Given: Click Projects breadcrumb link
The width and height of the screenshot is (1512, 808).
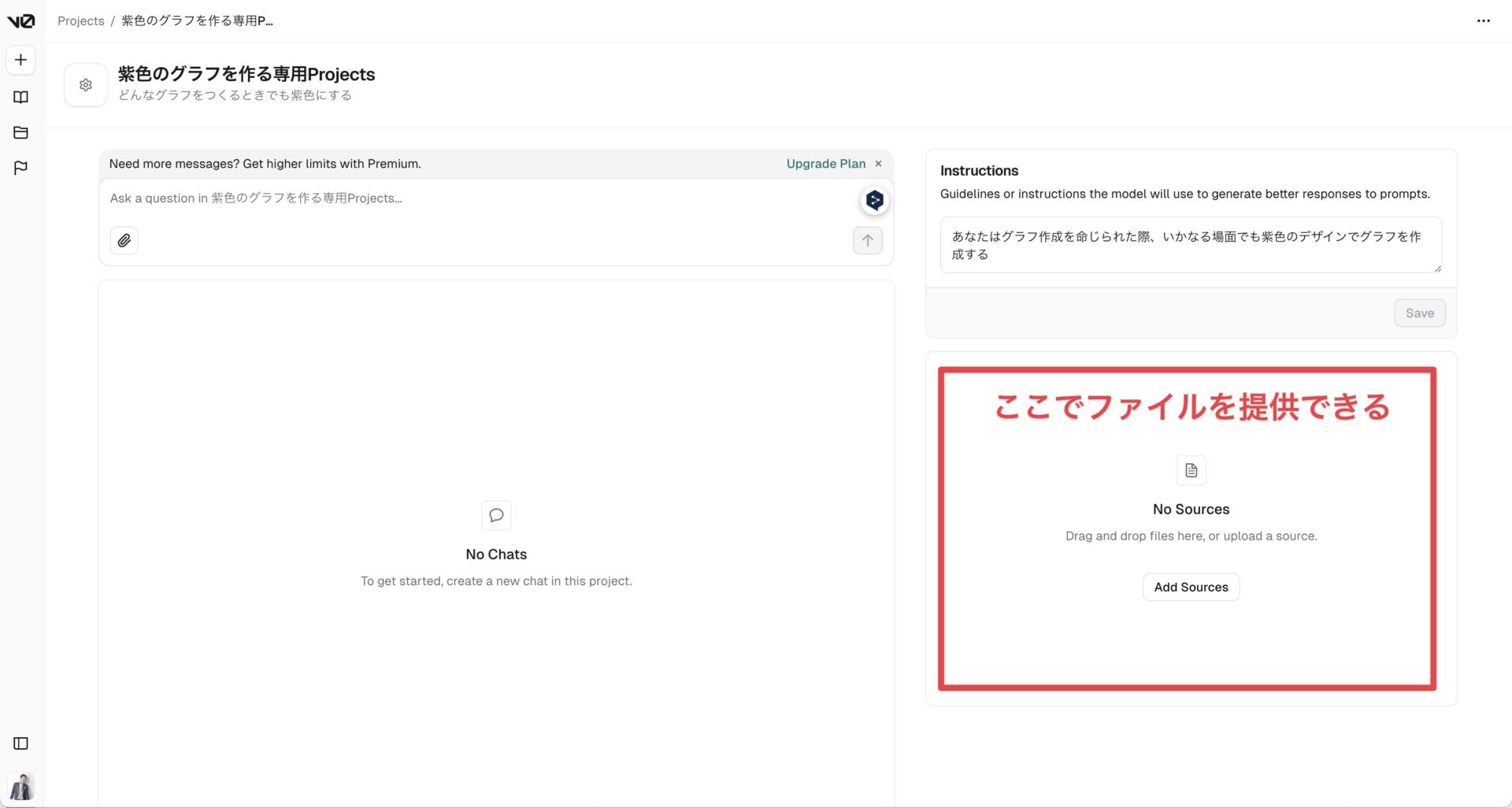Looking at the screenshot, I should point(80,21).
